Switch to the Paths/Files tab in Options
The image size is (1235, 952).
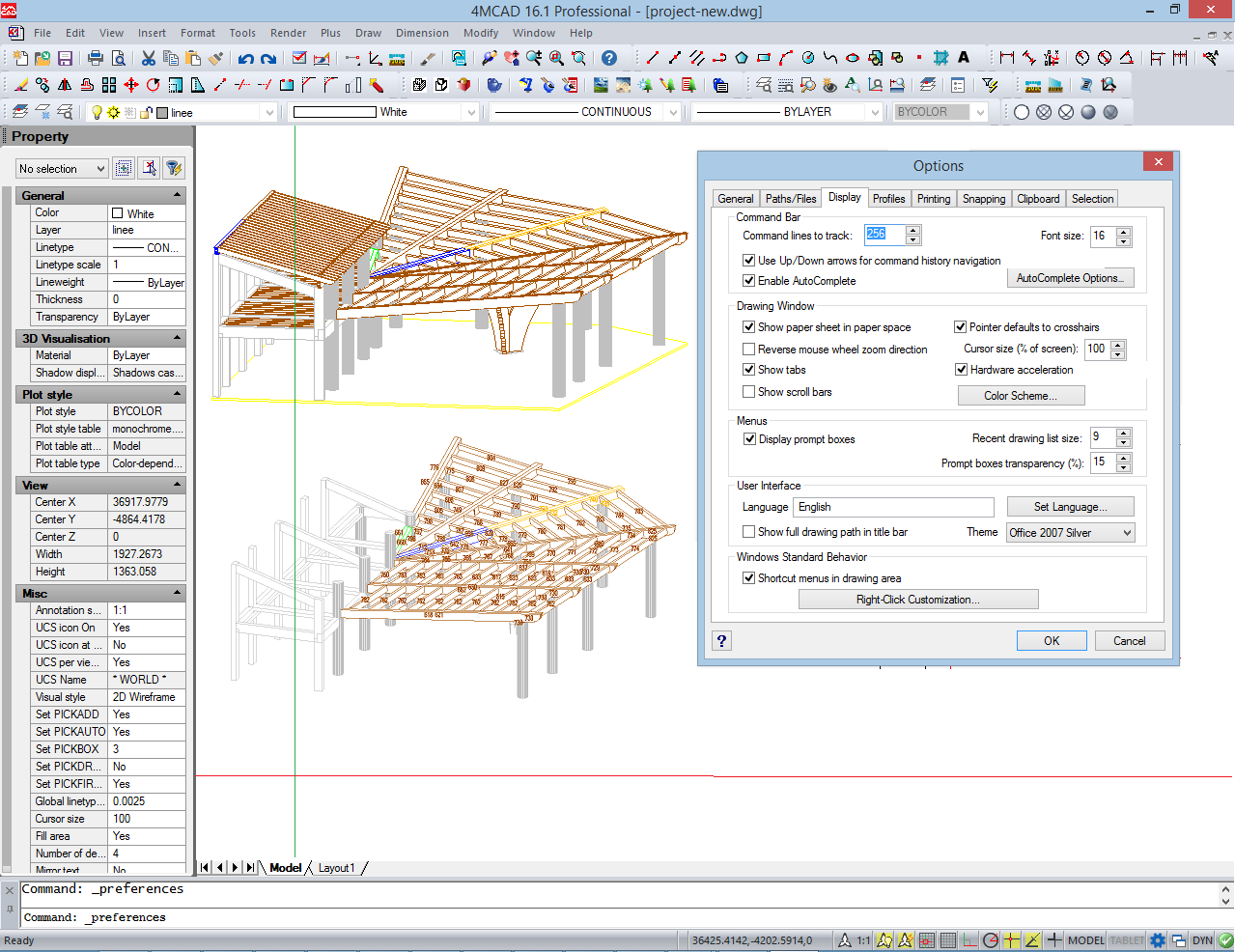point(791,199)
